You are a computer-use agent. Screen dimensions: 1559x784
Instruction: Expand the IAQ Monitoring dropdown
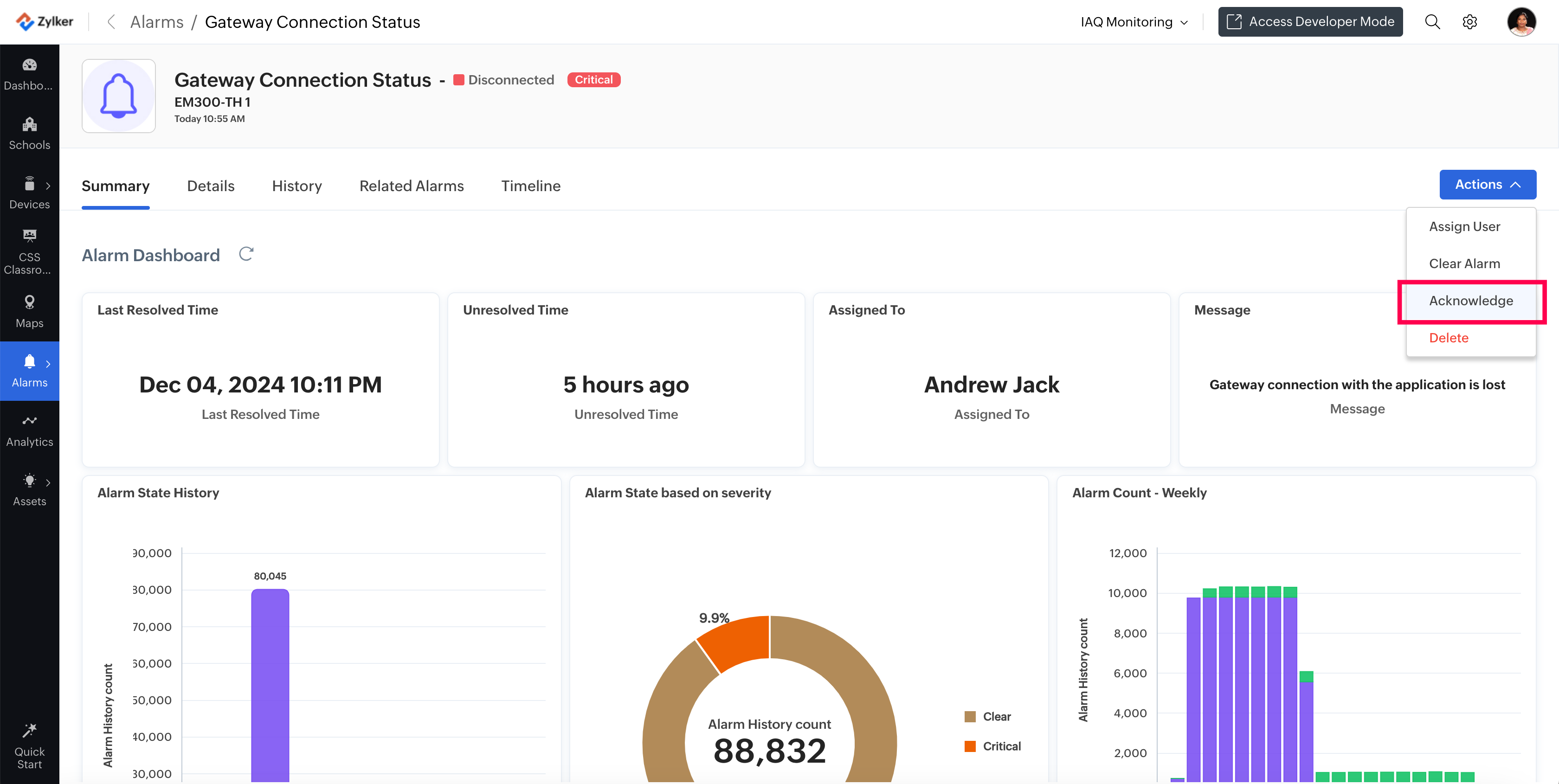click(1134, 22)
